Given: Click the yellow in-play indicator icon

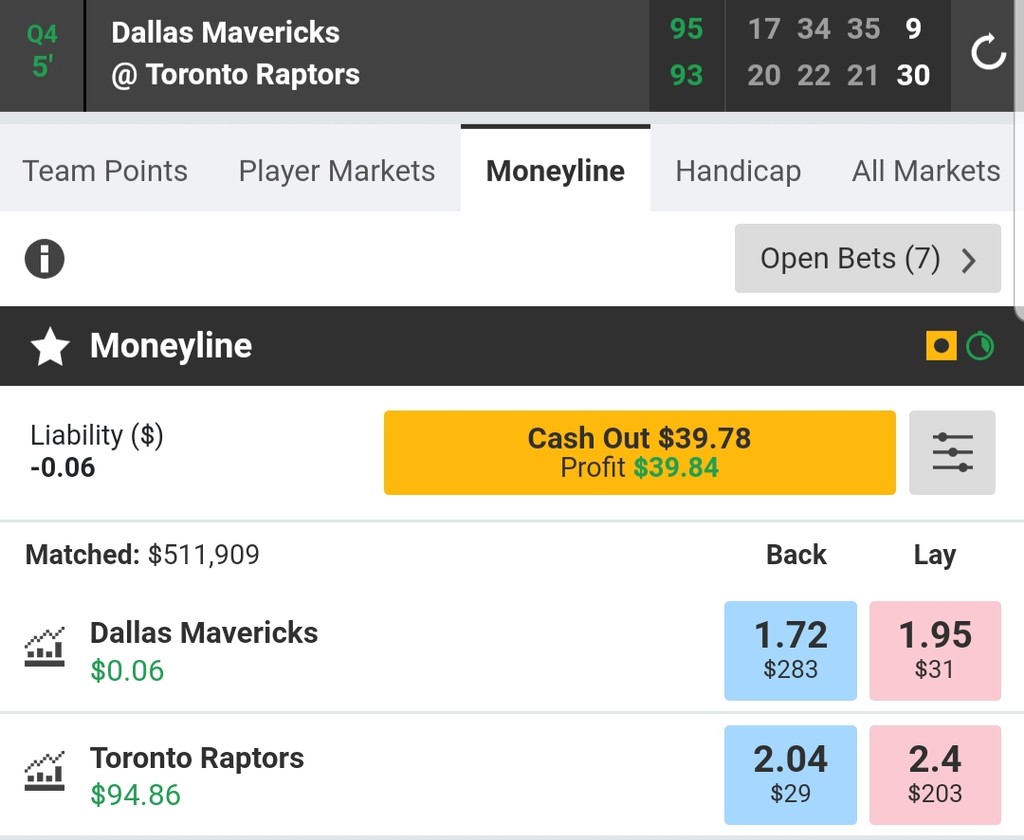Looking at the screenshot, I should (x=941, y=346).
